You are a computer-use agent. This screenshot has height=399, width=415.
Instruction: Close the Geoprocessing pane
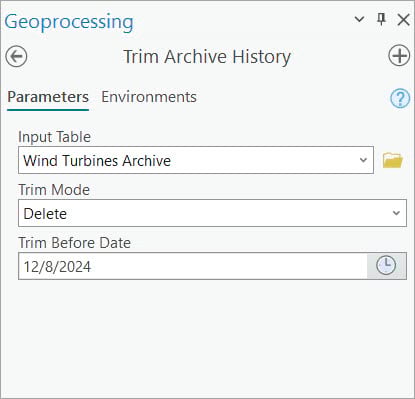point(404,20)
